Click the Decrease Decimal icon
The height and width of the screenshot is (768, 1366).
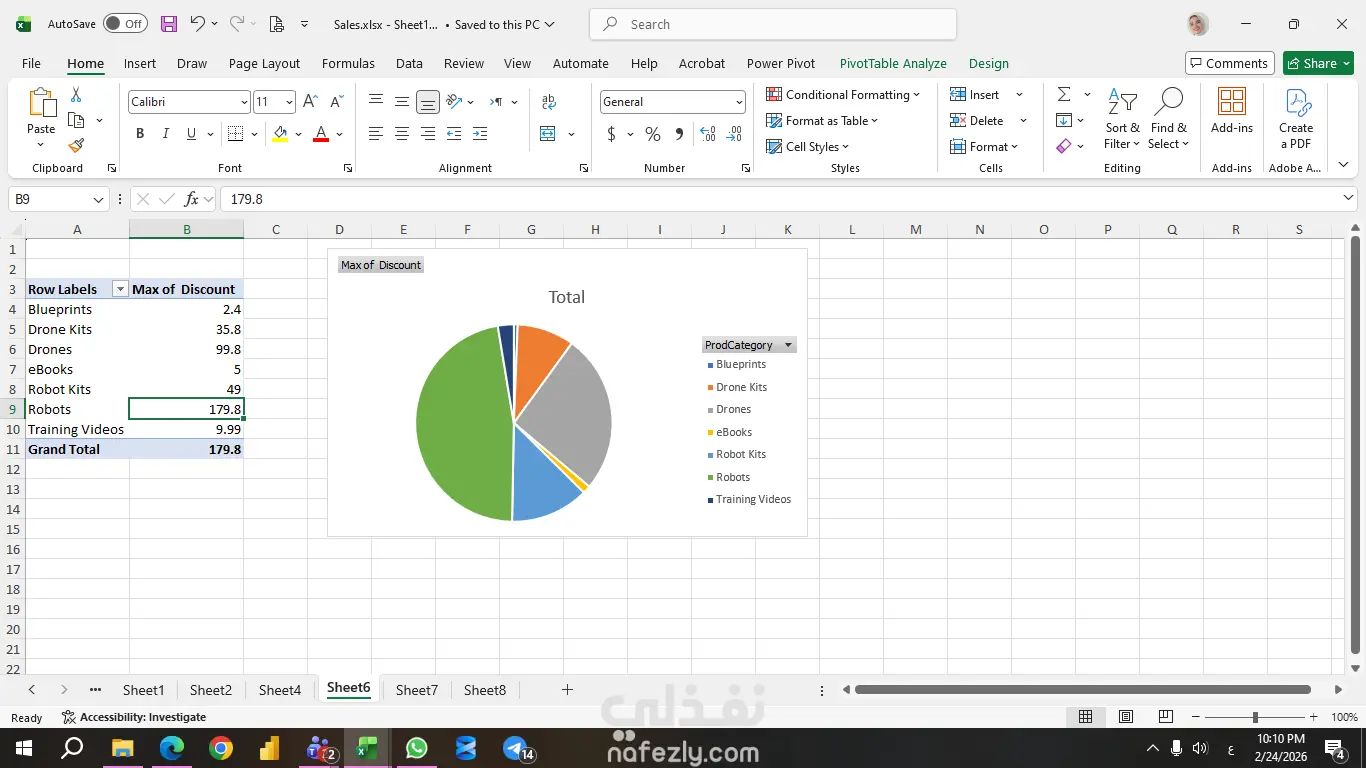[x=735, y=134]
